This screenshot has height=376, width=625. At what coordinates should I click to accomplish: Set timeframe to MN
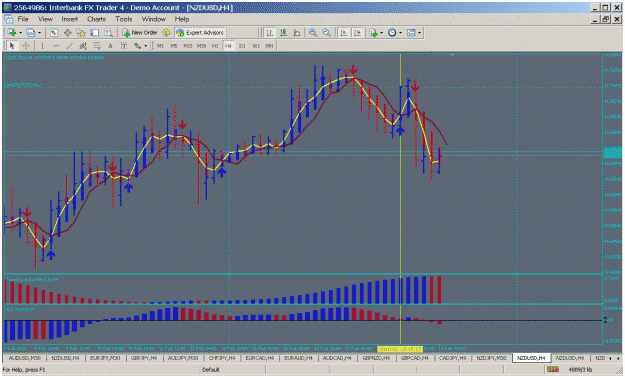[x=269, y=46]
